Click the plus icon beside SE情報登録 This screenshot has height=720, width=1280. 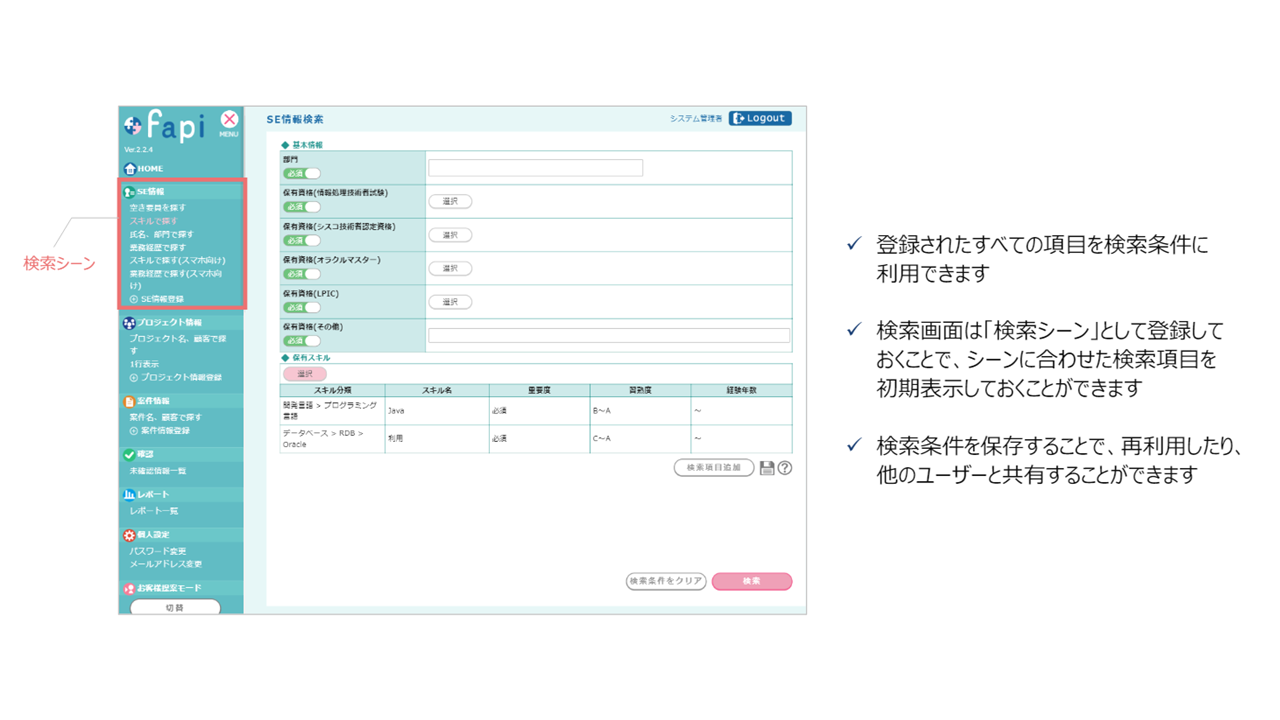[134, 299]
